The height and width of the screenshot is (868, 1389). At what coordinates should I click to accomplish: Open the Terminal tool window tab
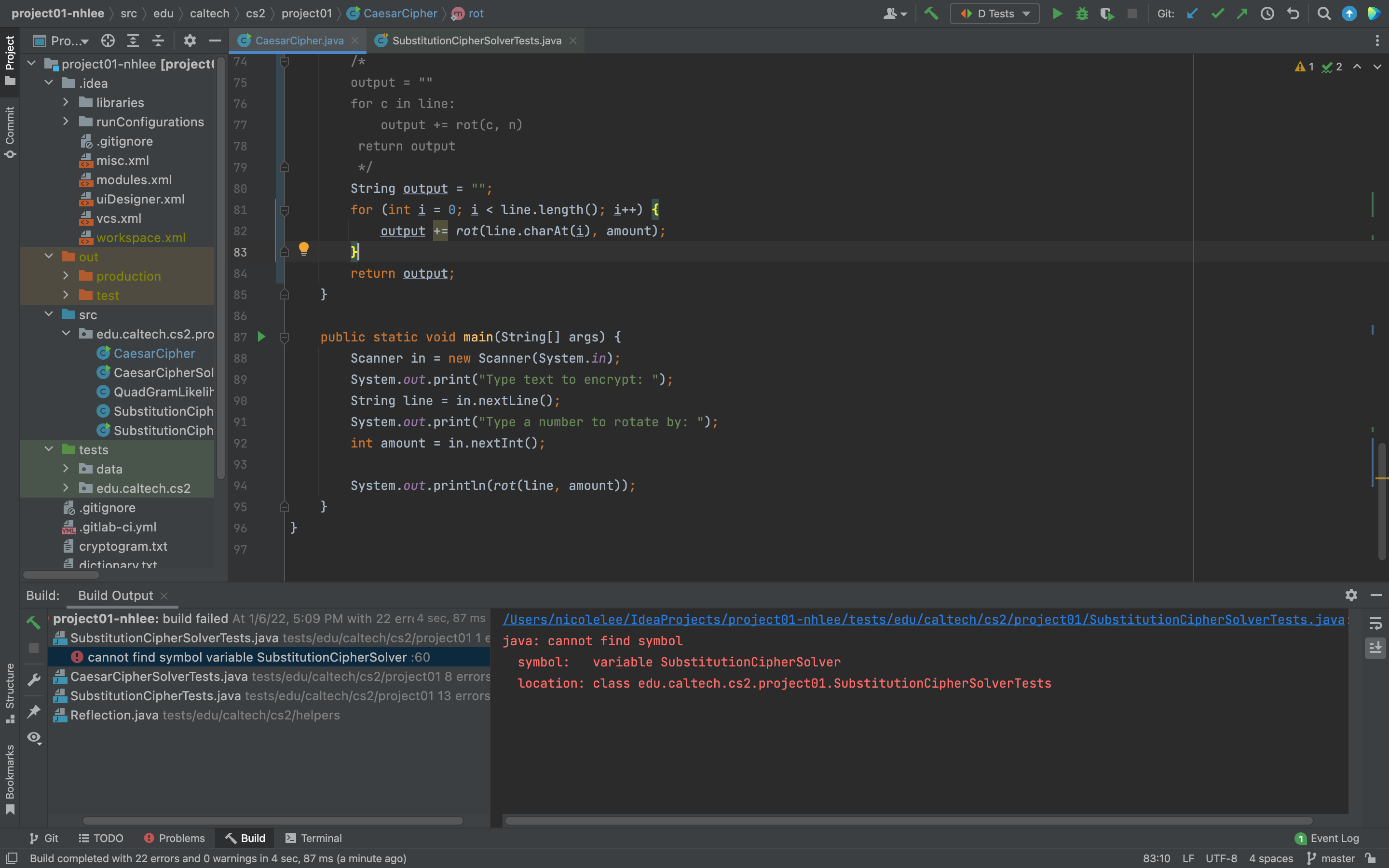click(x=313, y=838)
